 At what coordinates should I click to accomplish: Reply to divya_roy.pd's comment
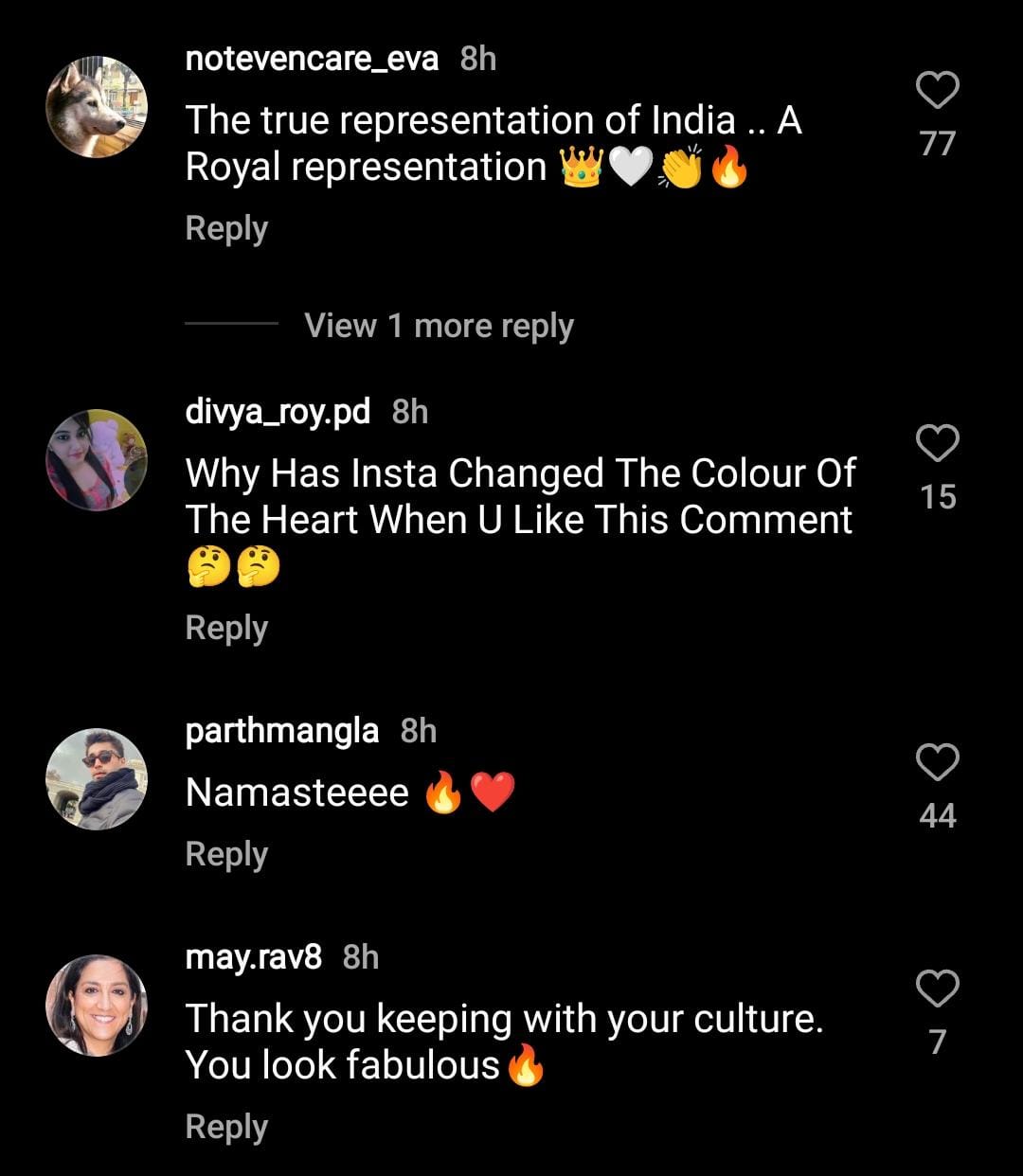pyautogui.click(x=226, y=629)
